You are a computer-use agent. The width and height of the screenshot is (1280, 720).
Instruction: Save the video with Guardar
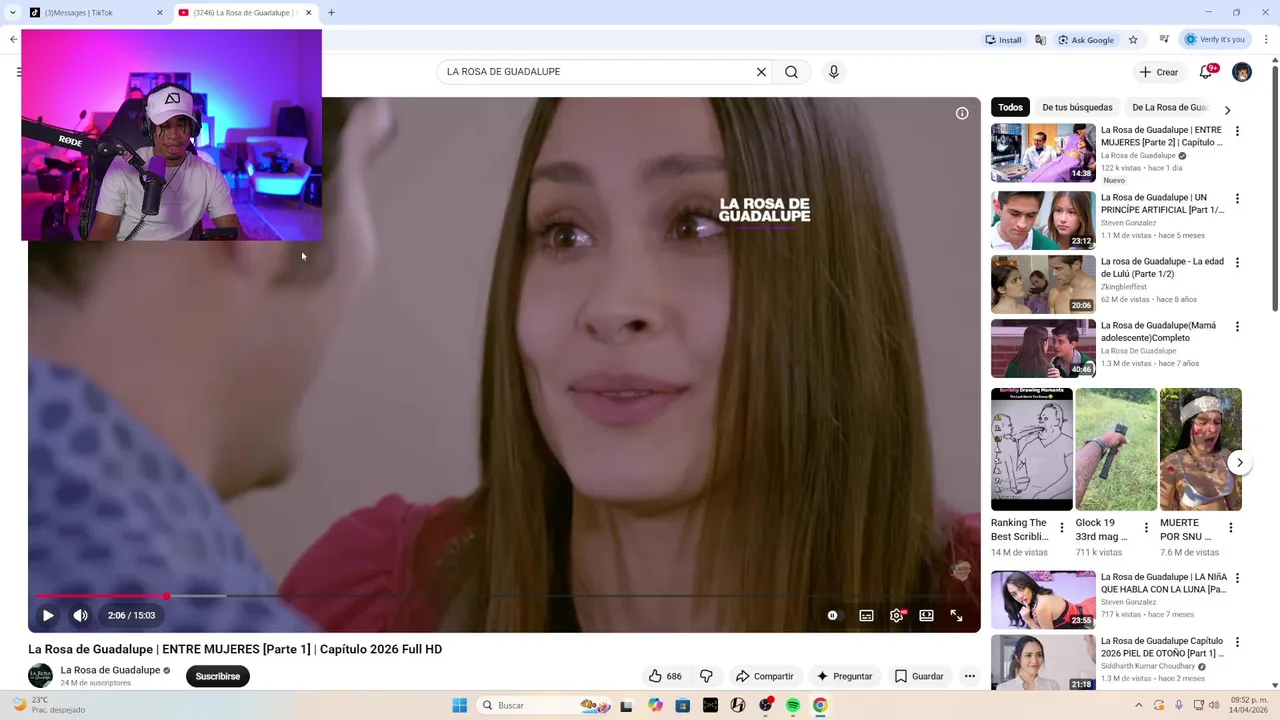coord(919,676)
